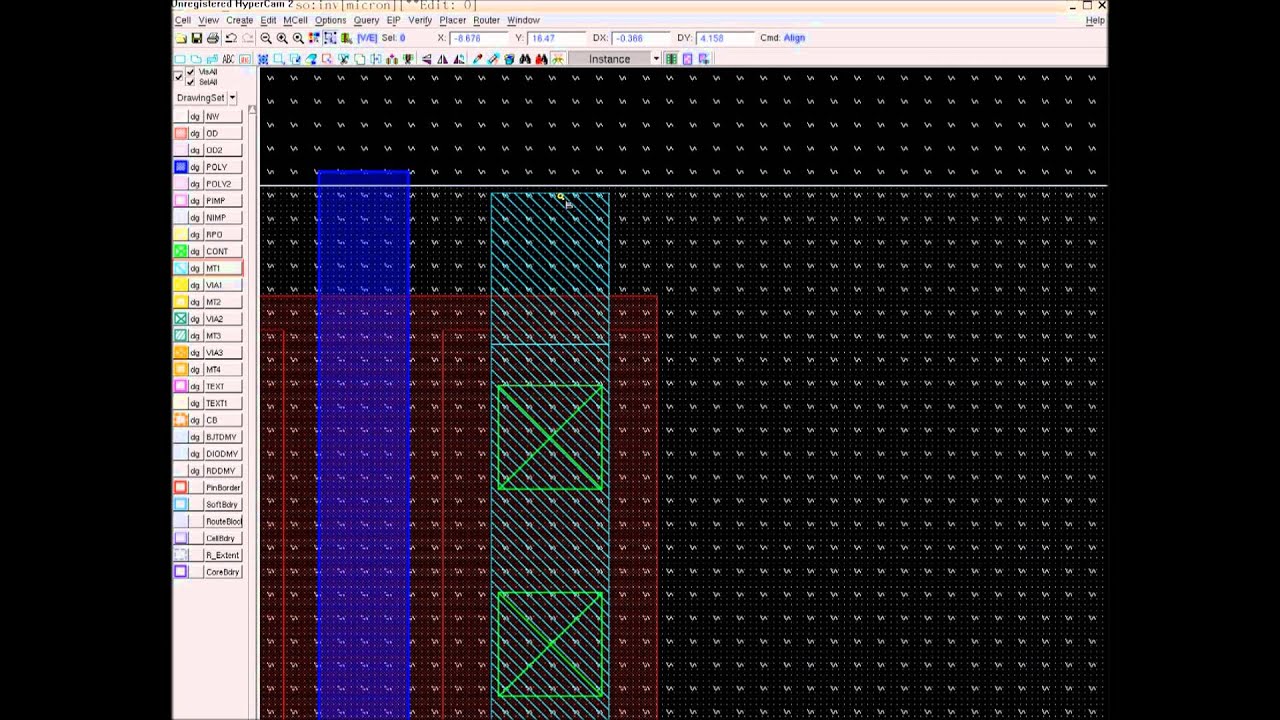Click the green grid icon after Instance
The height and width of the screenshot is (720, 1280).
(671, 59)
